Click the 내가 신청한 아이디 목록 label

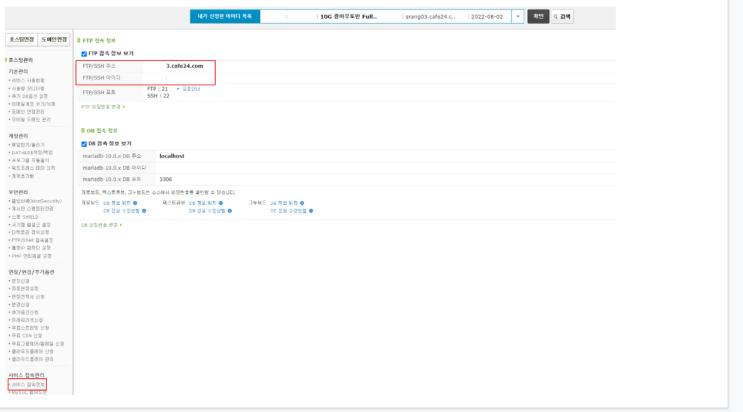click(225, 17)
